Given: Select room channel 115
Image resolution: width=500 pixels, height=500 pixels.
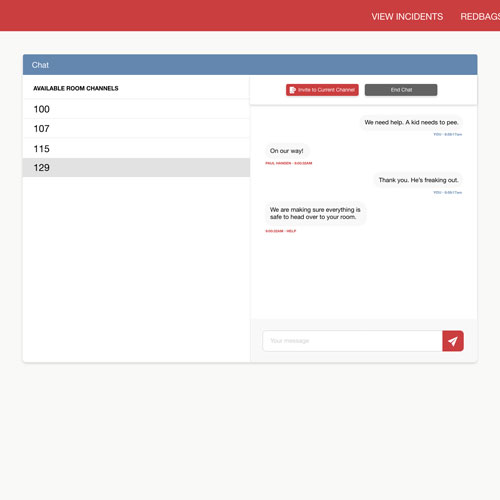Looking at the screenshot, I should [x=136, y=148].
